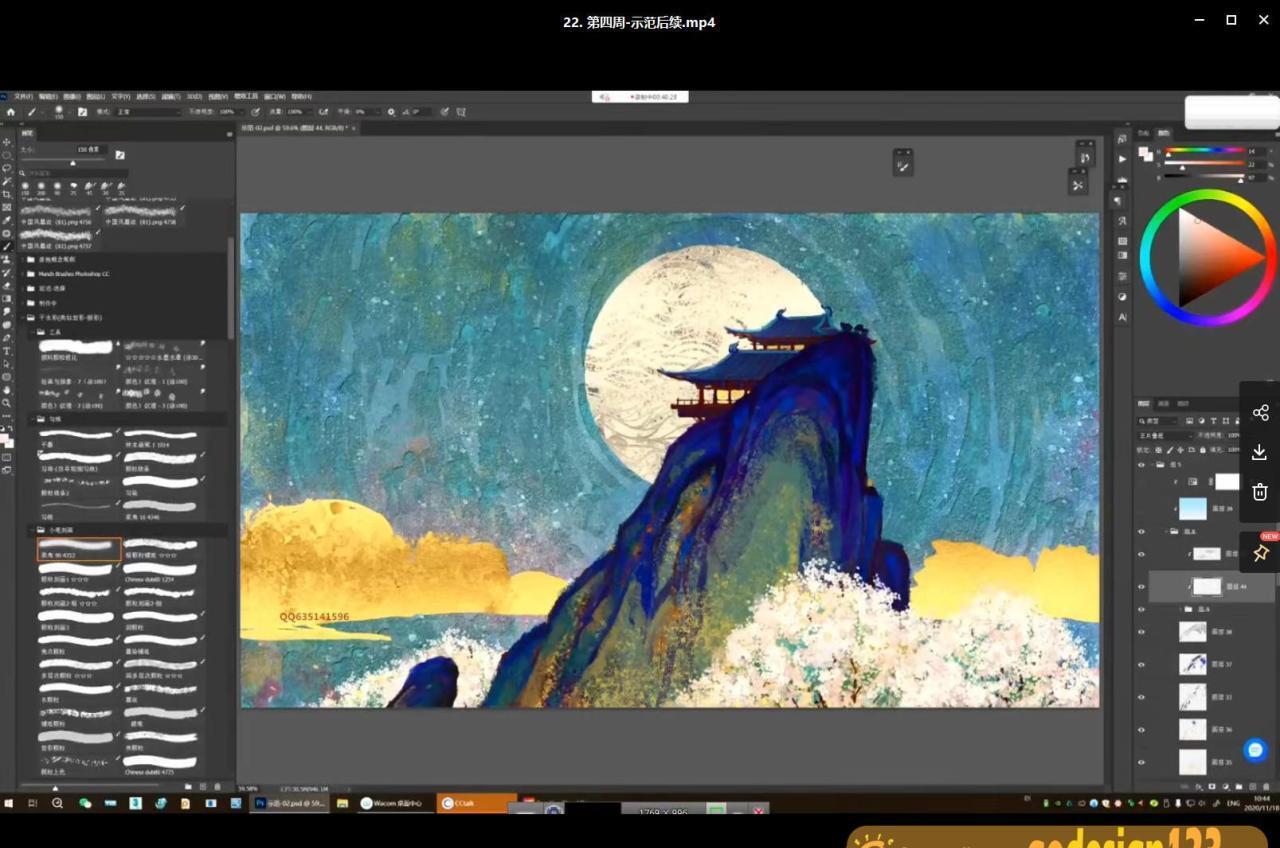Select the highlighted 柔角 brush thumbnail
Image resolution: width=1280 pixels, height=848 pixels.
click(79, 549)
